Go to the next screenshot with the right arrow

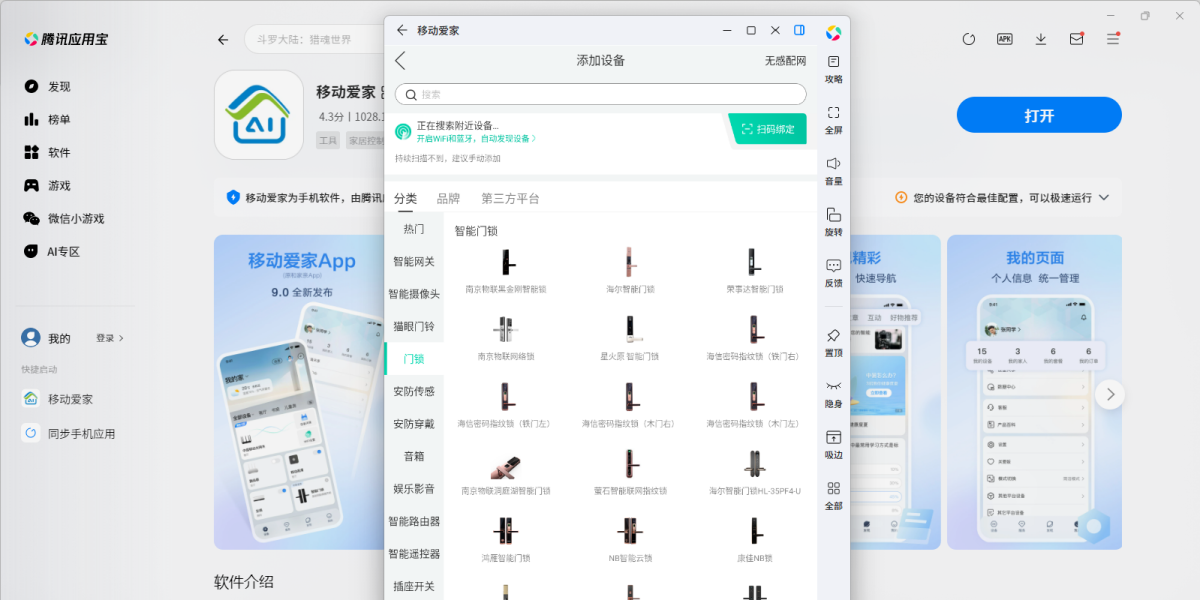coord(1109,394)
